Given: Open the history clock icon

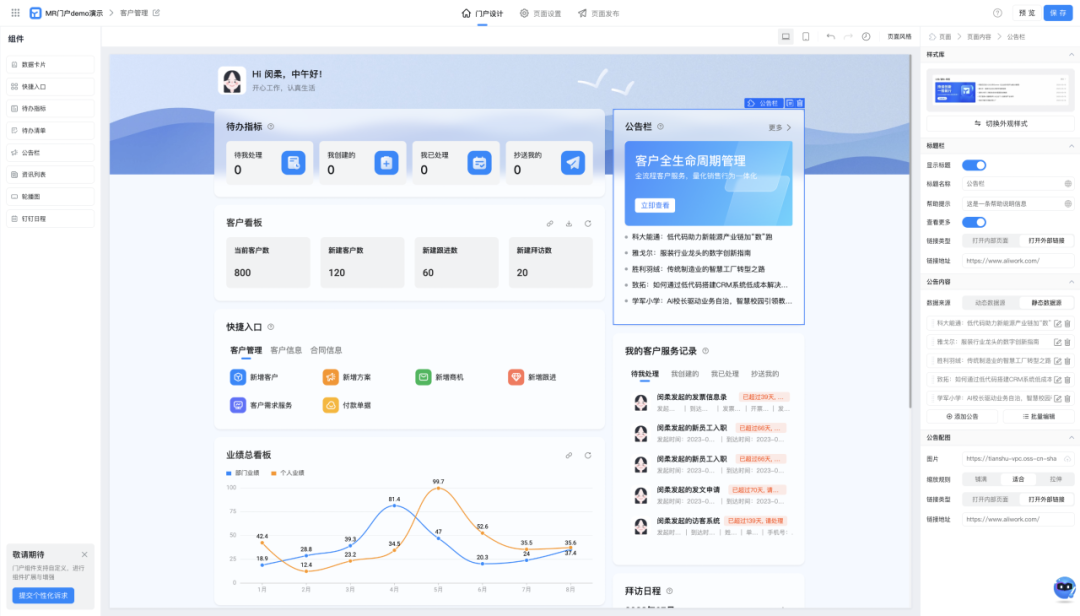Looking at the screenshot, I should pyautogui.click(x=866, y=36).
